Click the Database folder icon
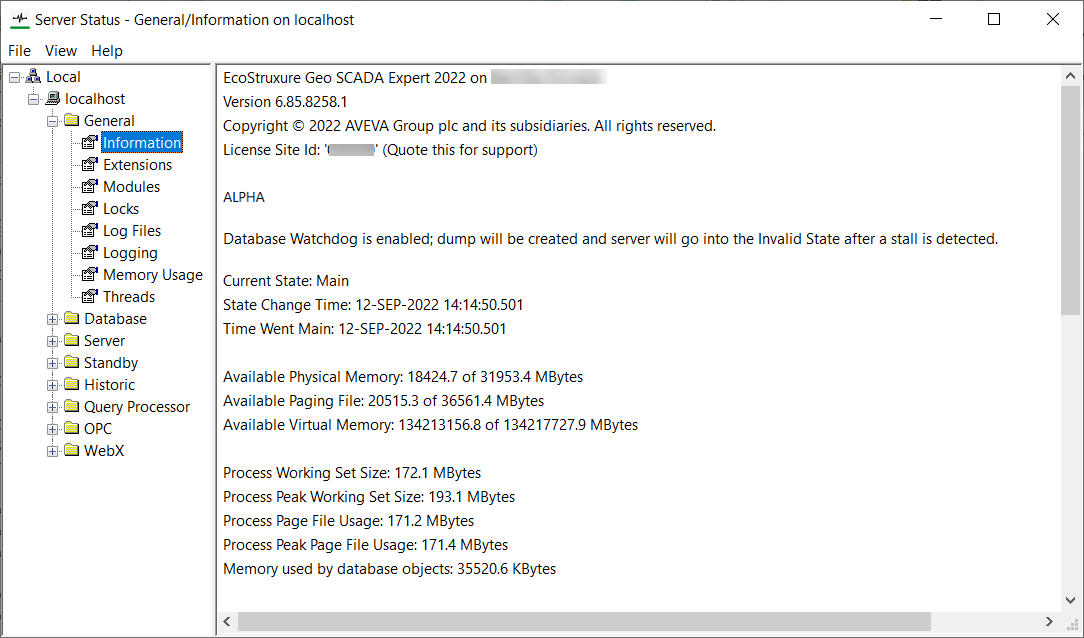 [x=71, y=319]
